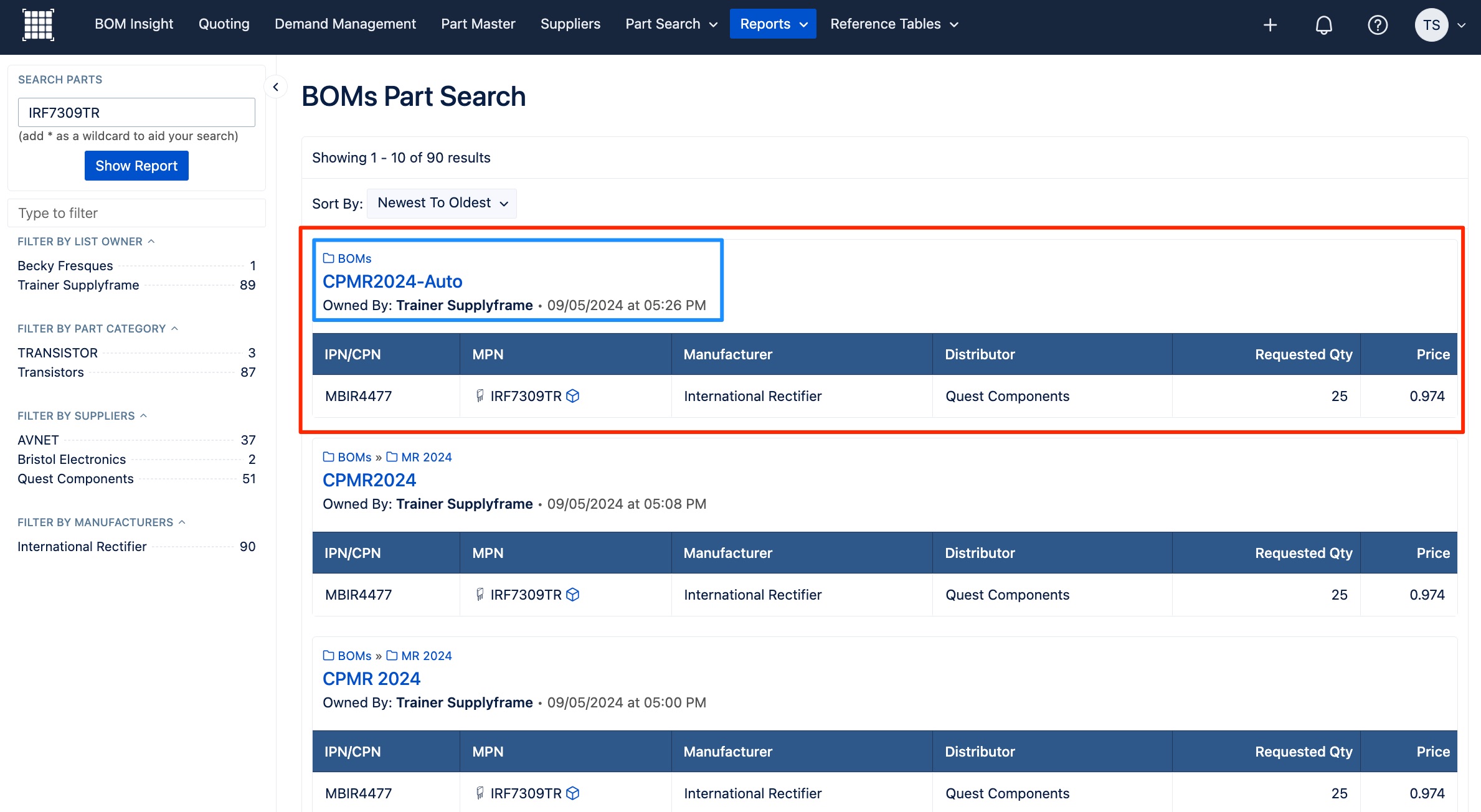This screenshot has height=812, width=1481.
Task: Open the Quoting menu item
Action: click(x=224, y=24)
